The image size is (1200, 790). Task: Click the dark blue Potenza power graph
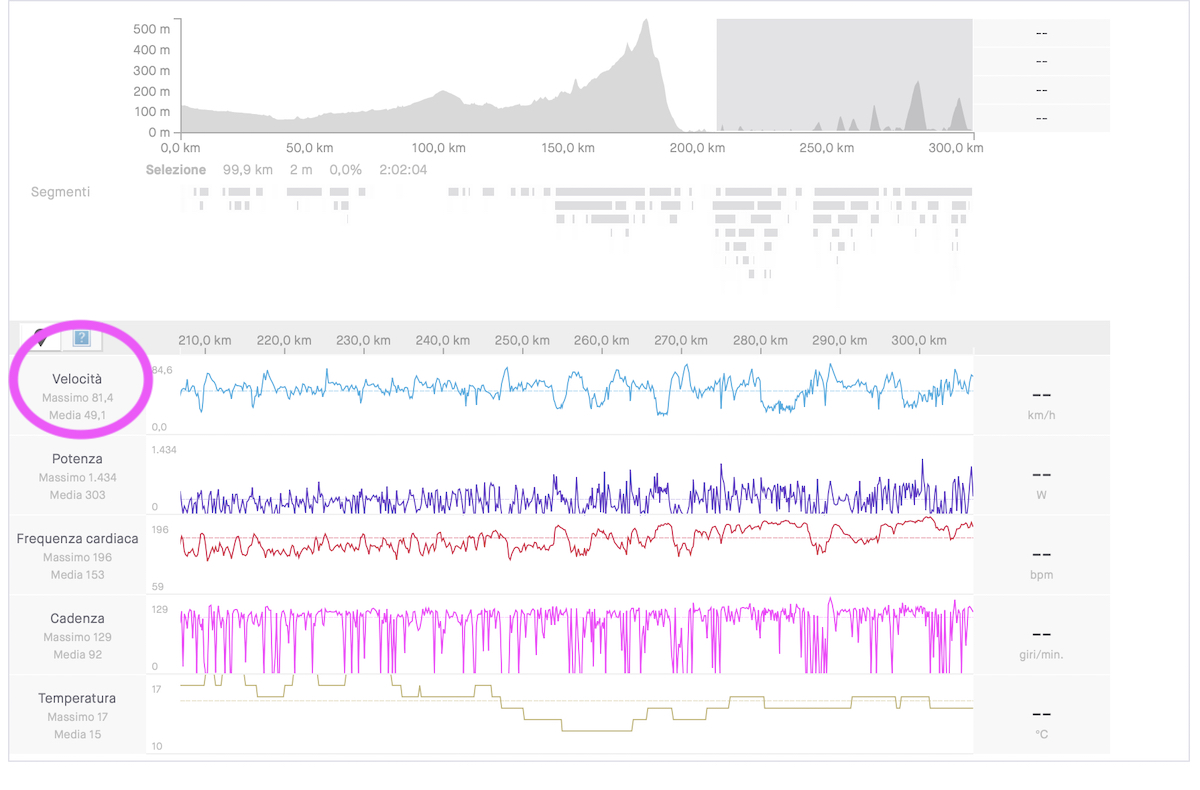tap(576, 490)
